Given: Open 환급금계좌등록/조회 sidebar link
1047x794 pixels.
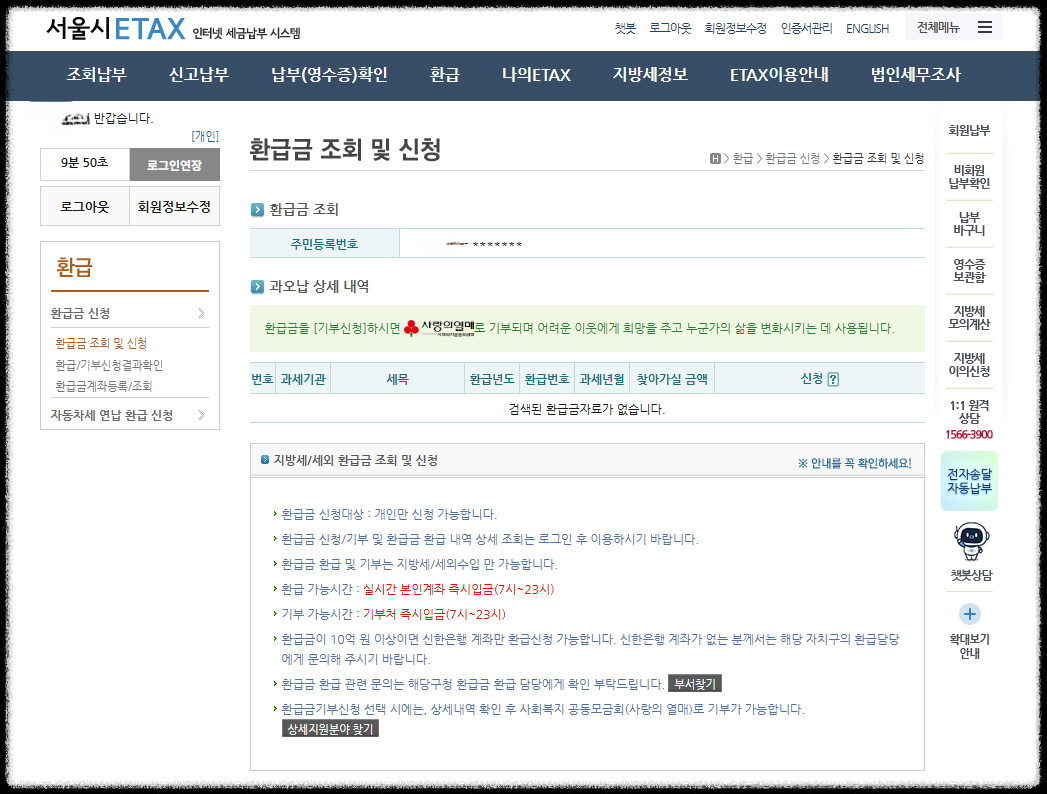Looking at the screenshot, I should (103, 386).
